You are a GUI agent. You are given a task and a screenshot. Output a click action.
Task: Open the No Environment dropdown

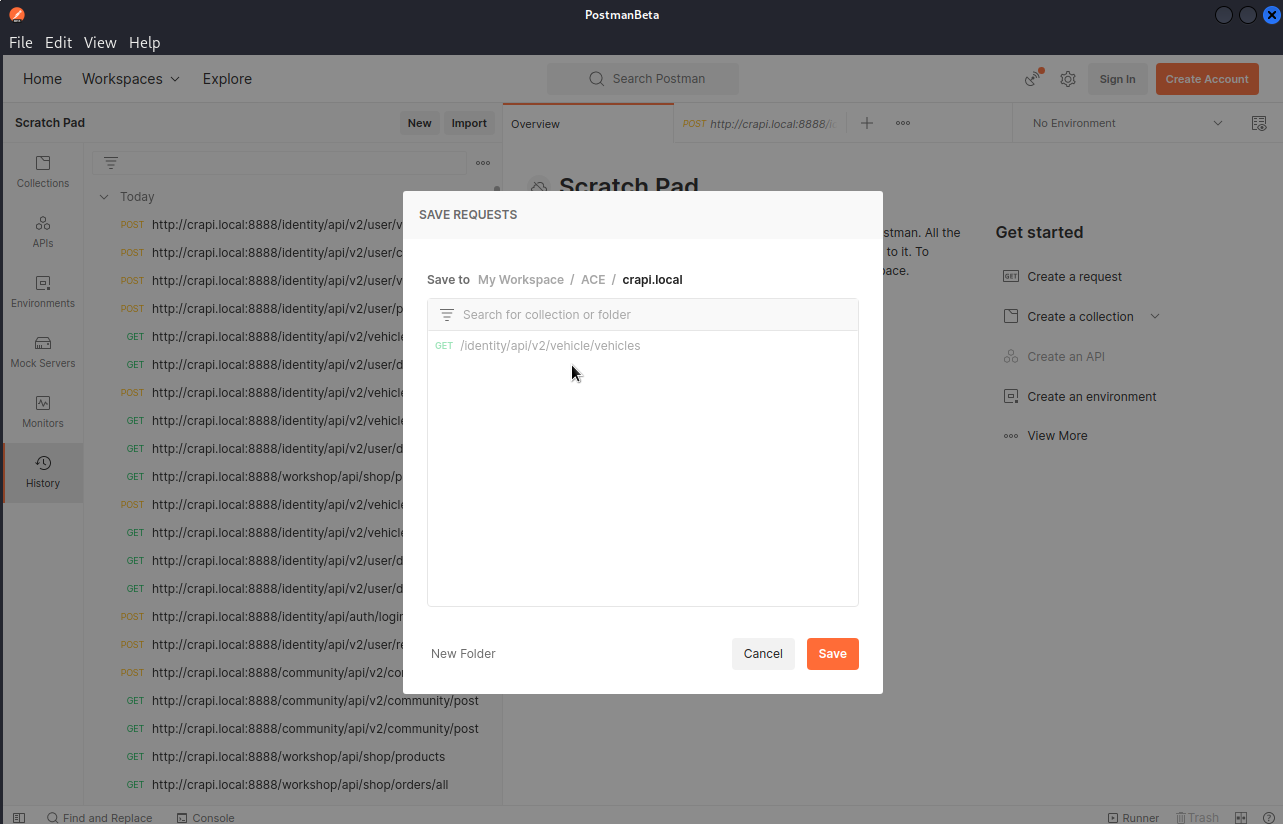pyautogui.click(x=1127, y=123)
